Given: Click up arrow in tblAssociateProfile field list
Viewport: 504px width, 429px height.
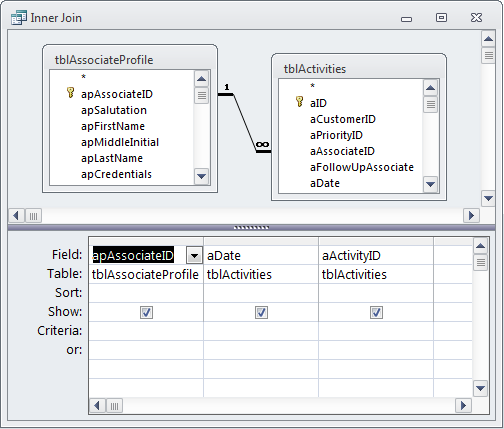Looking at the screenshot, I should coord(201,79).
